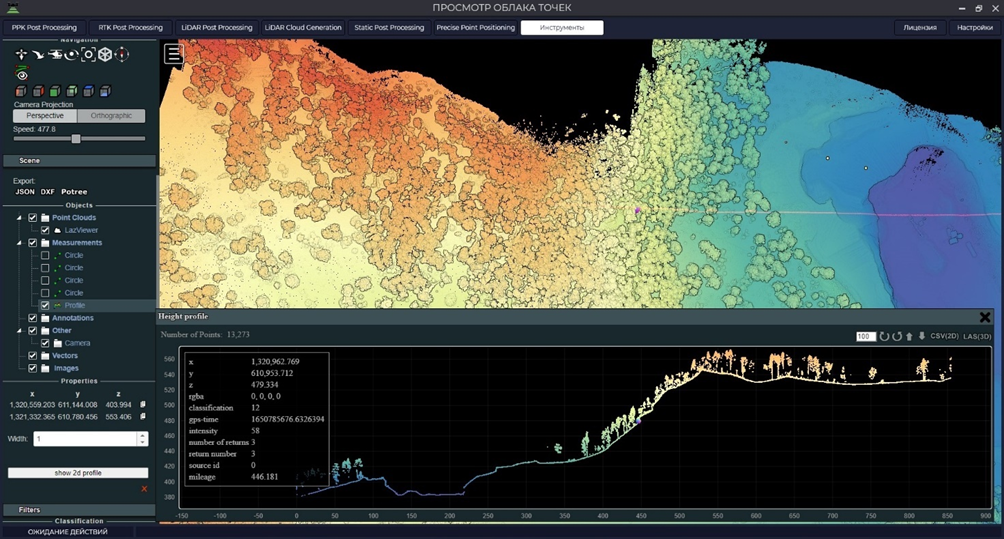Open the LiDAR Post Processing tab
1004x539 pixels.
[x=216, y=28]
